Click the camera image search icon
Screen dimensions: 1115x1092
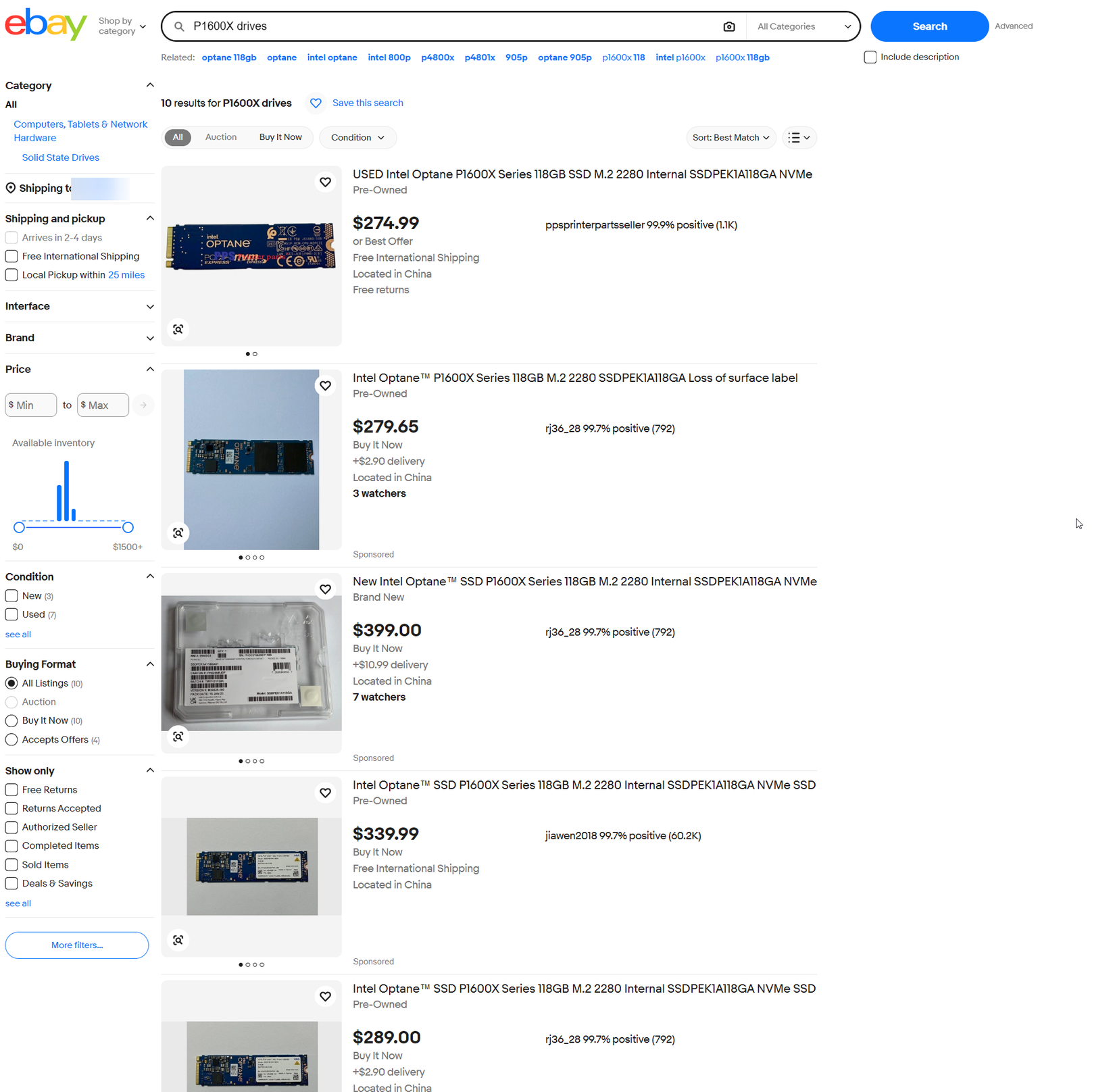coord(728,26)
